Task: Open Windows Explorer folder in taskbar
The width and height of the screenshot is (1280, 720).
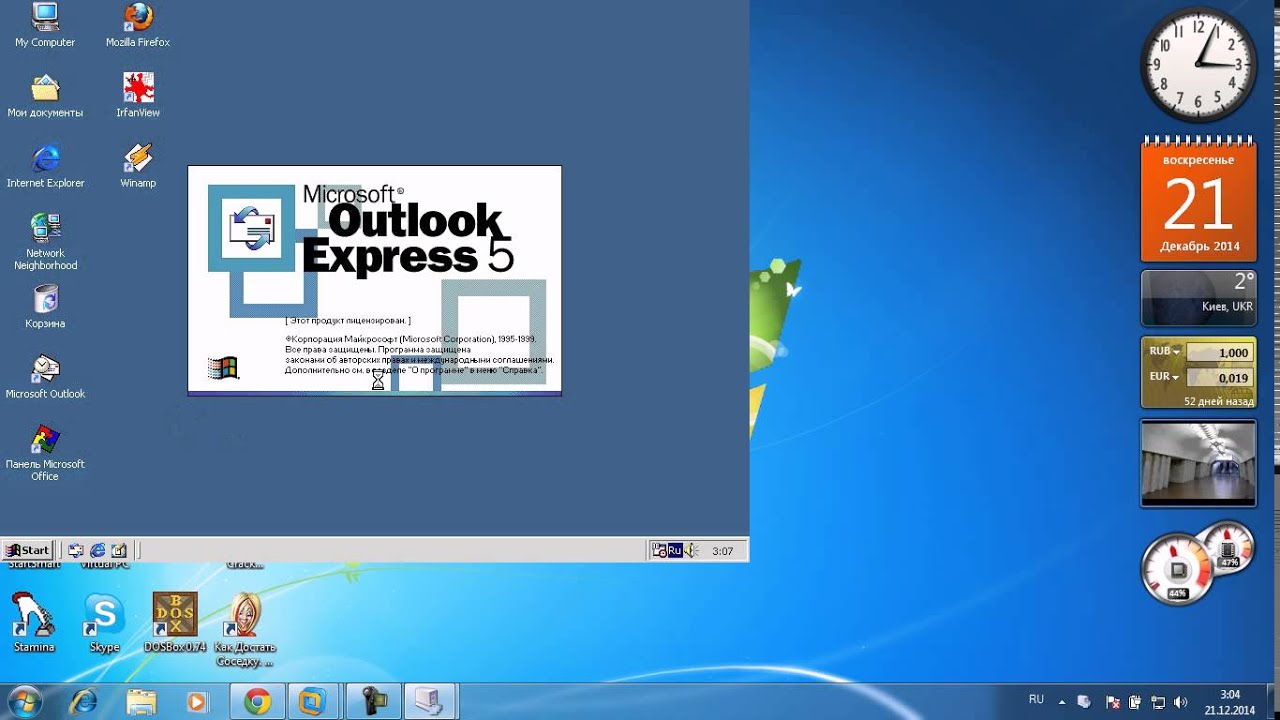Action: click(141, 702)
